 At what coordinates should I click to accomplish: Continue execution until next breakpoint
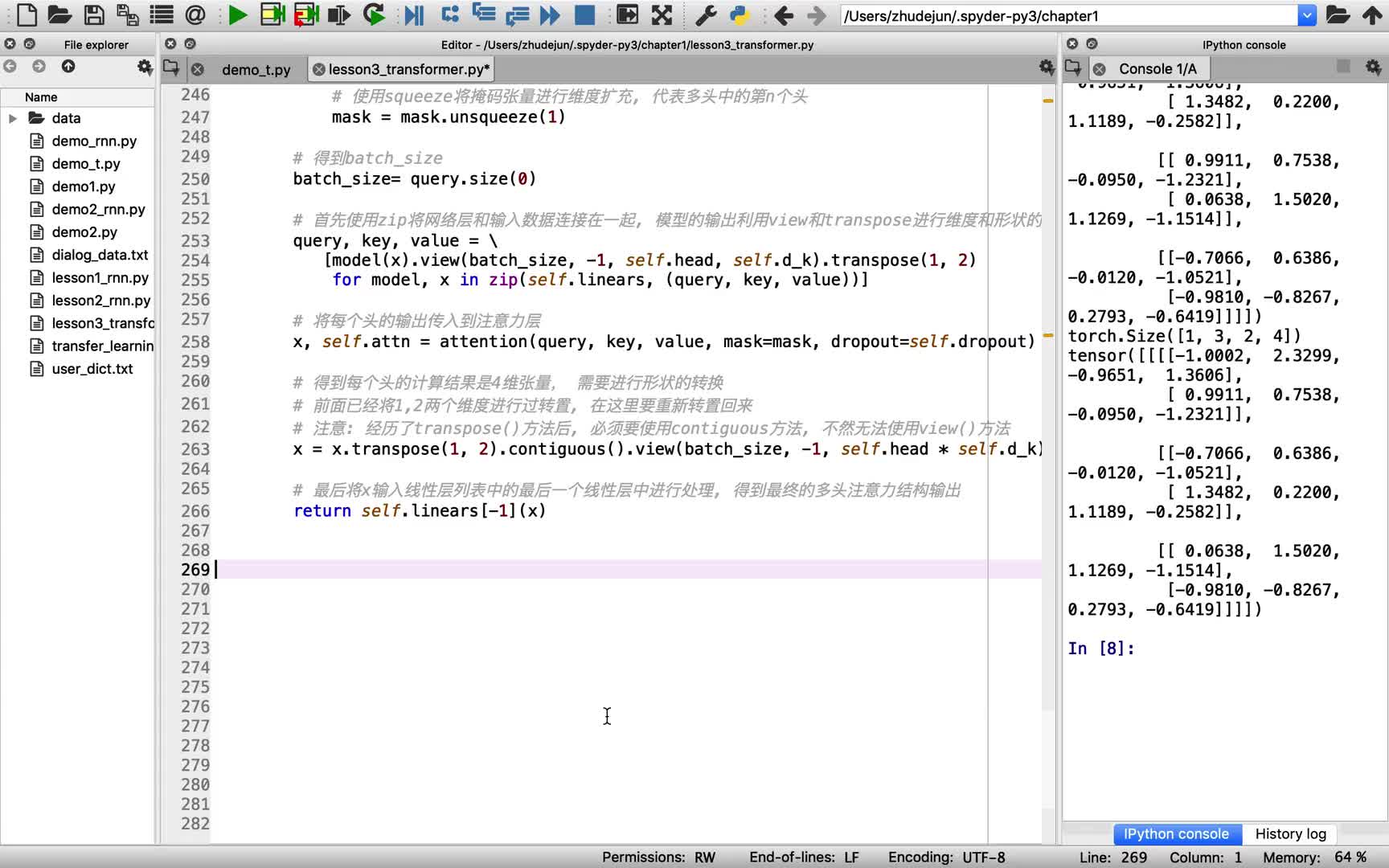click(551, 14)
